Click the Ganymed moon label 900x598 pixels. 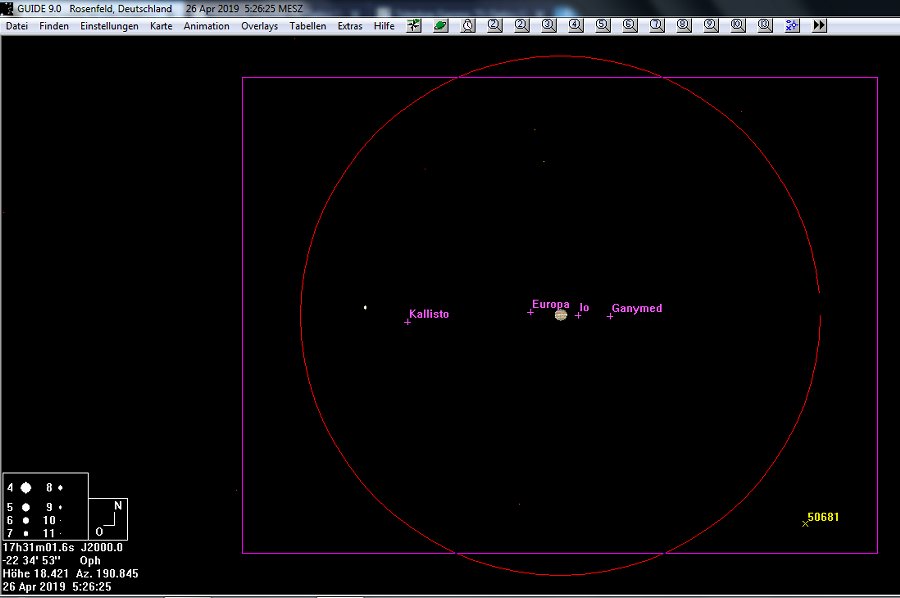(x=637, y=308)
